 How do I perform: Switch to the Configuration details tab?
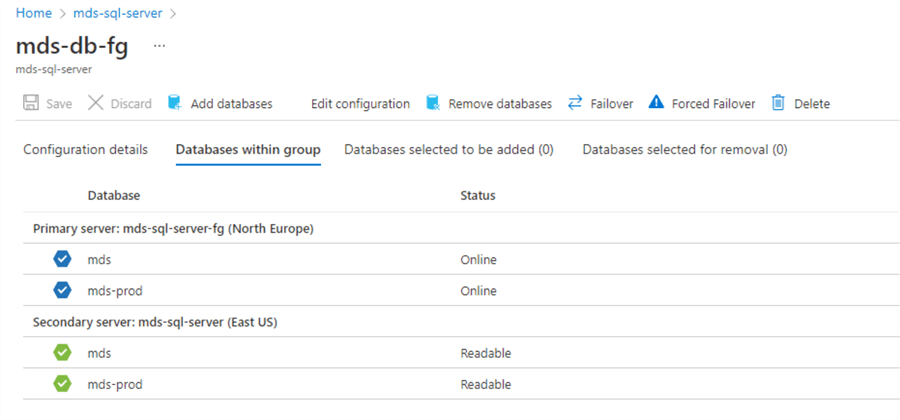pos(85,150)
